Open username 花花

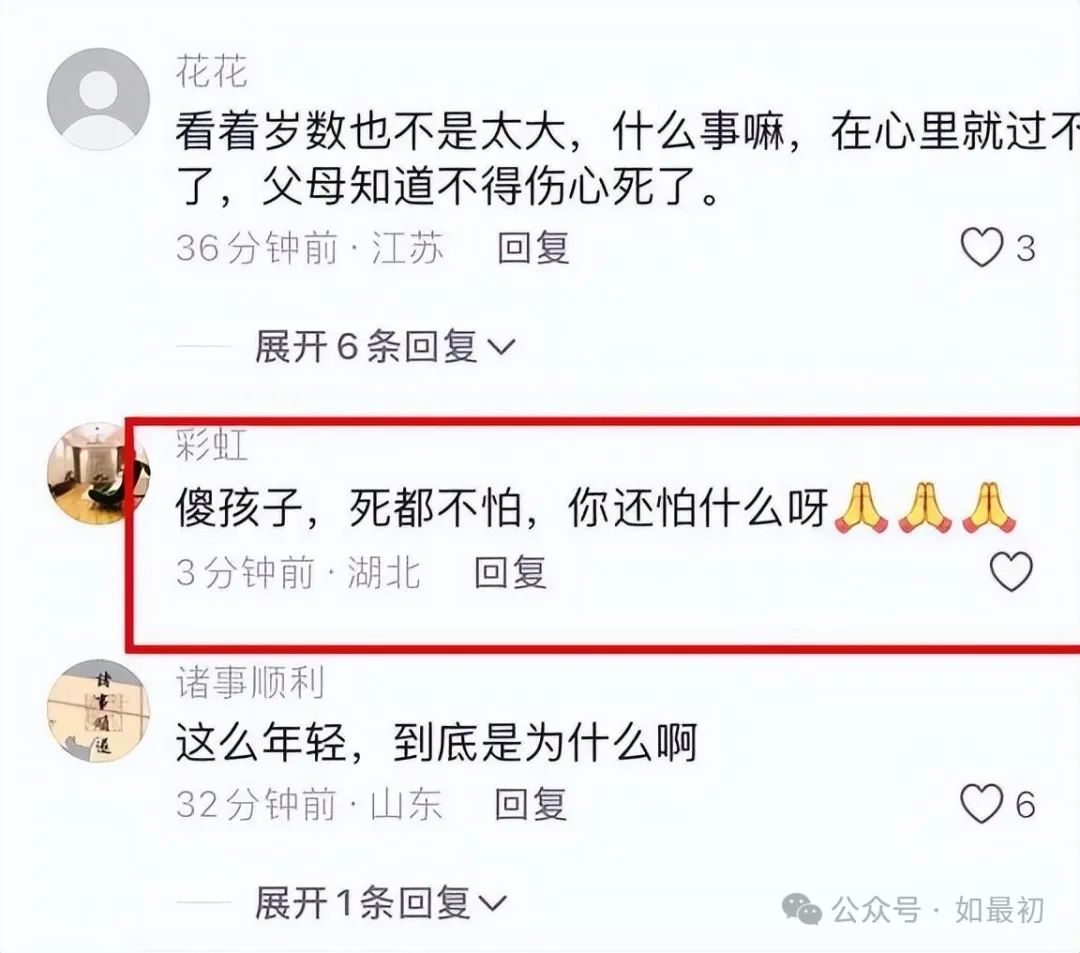click(211, 71)
